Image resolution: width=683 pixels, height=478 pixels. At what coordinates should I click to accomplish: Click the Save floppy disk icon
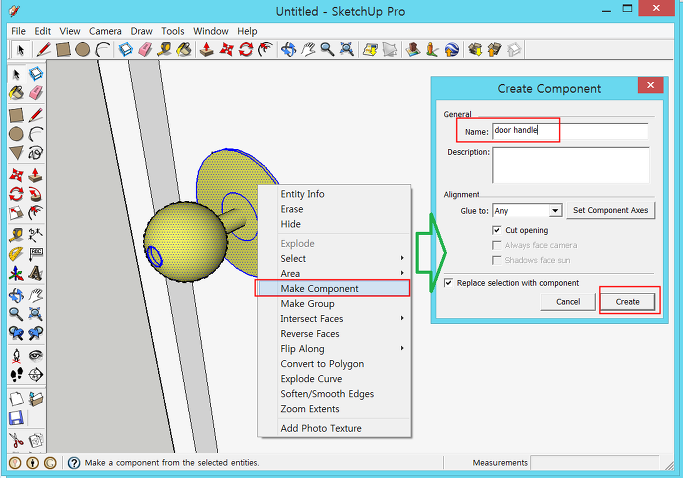pyautogui.click(x=16, y=418)
